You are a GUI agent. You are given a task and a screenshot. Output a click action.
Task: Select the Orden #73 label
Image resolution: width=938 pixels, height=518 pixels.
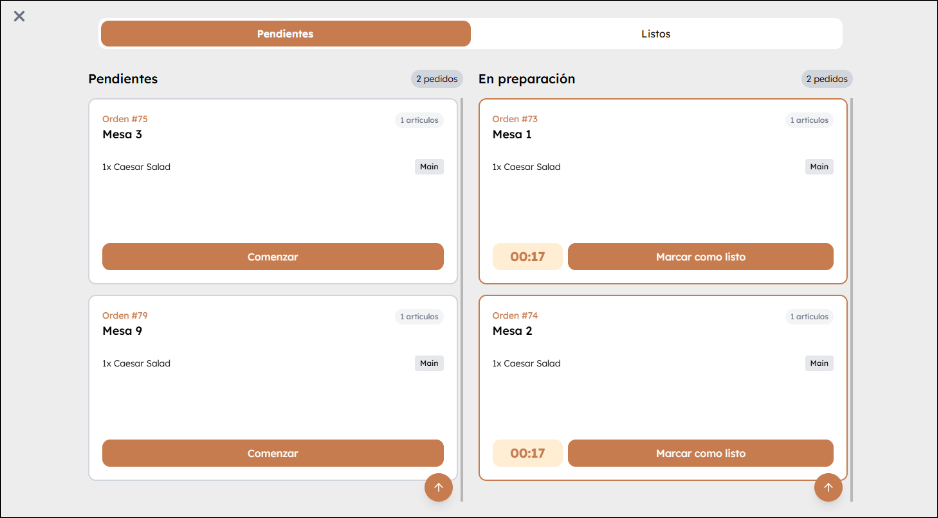pyautogui.click(x=515, y=119)
